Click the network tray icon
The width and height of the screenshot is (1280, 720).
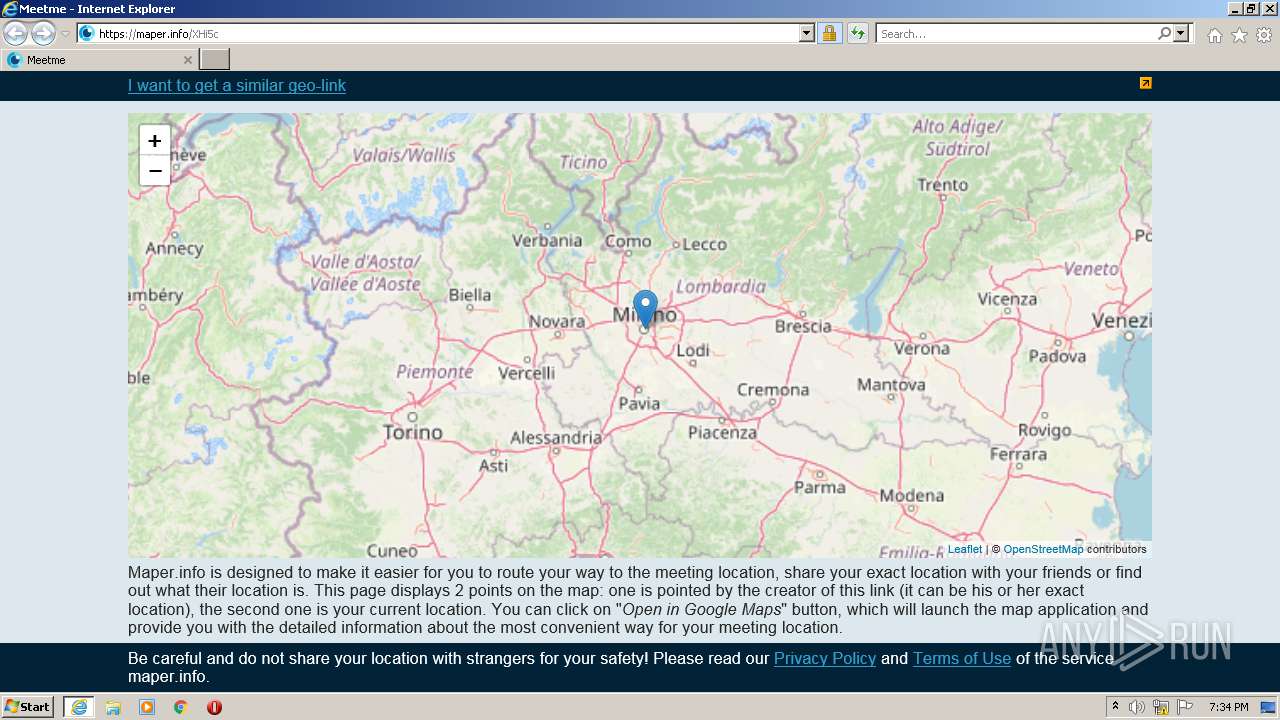coord(1161,707)
